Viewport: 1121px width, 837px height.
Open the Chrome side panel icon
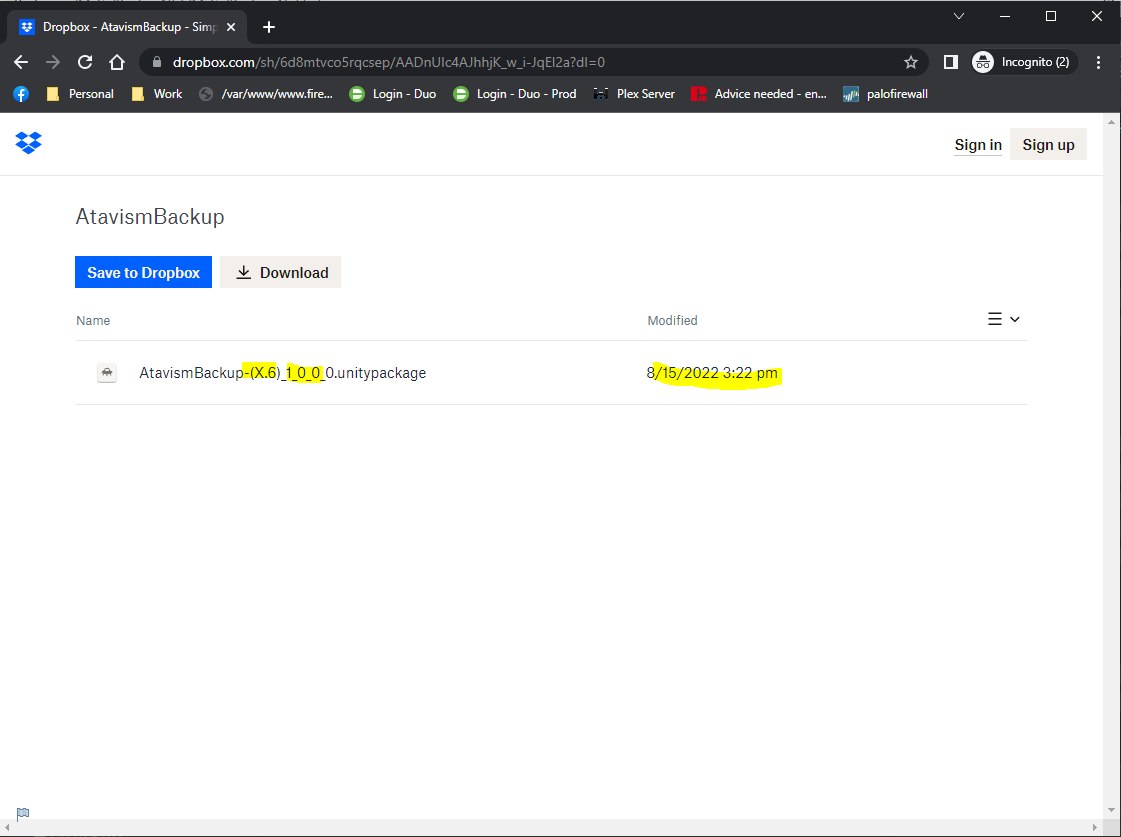(x=950, y=62)
